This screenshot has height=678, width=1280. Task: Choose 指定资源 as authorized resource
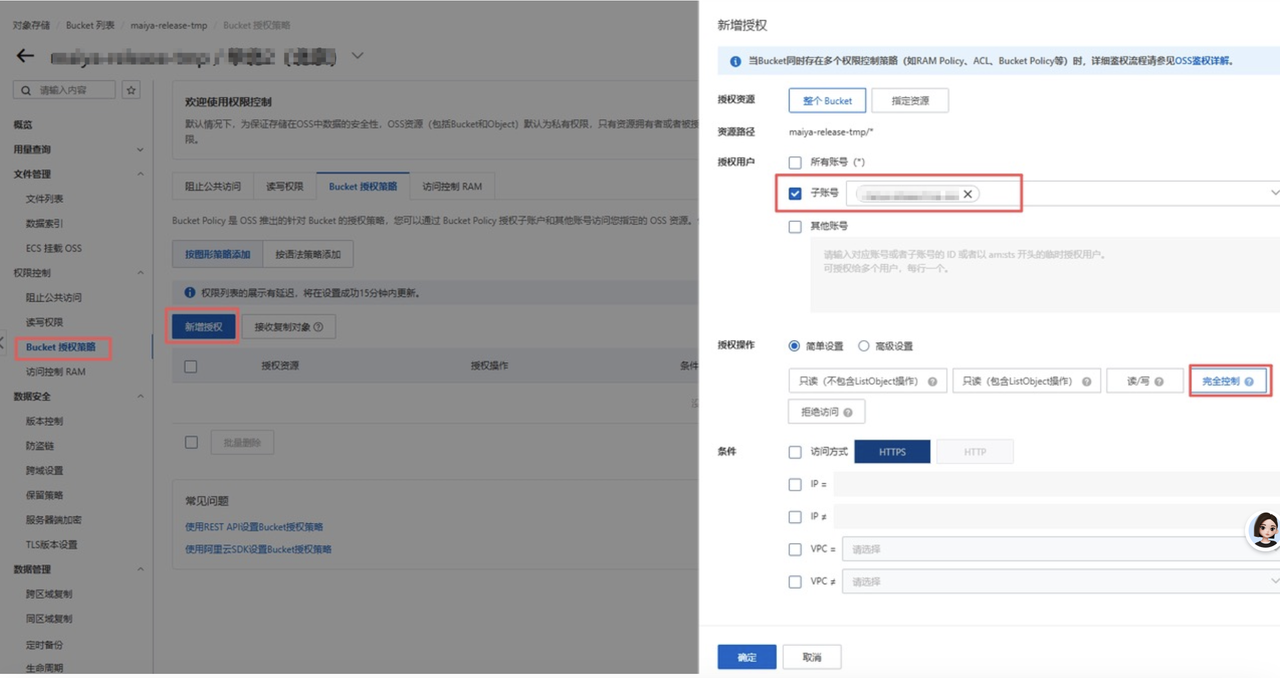[x=910, y=101]
